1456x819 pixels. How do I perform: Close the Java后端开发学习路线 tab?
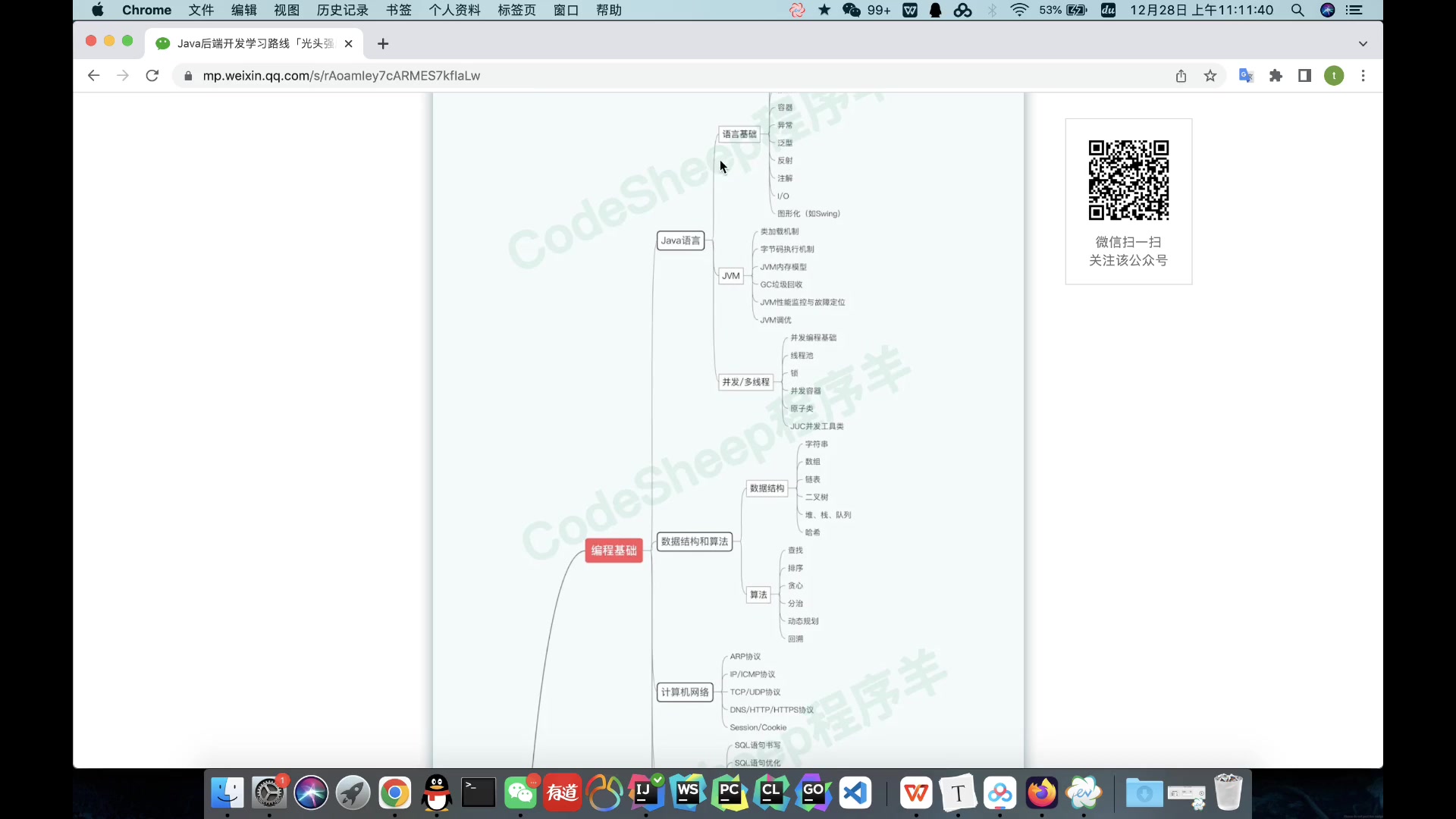pos(349,44)
